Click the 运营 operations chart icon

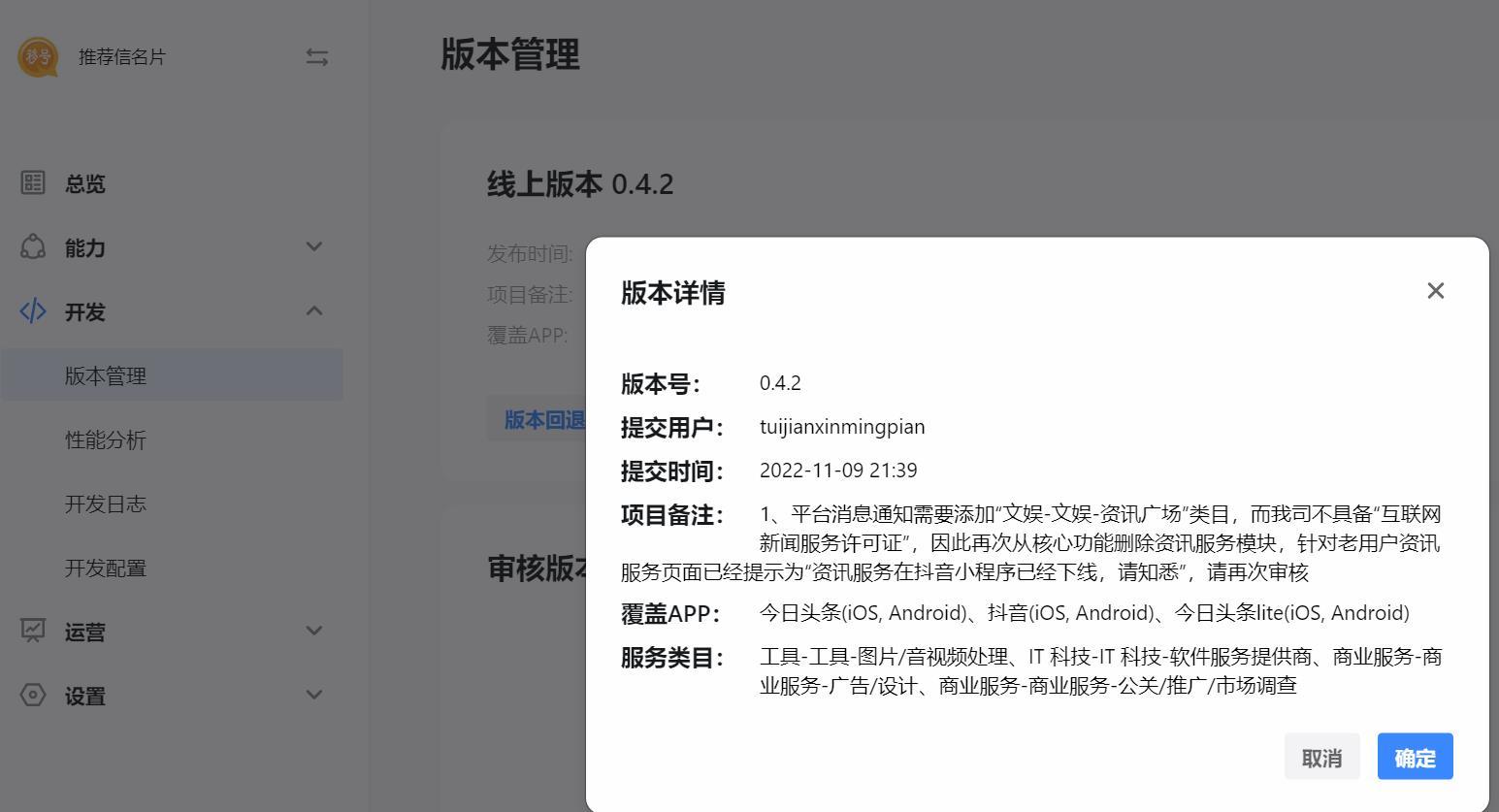tap(33, 631)
